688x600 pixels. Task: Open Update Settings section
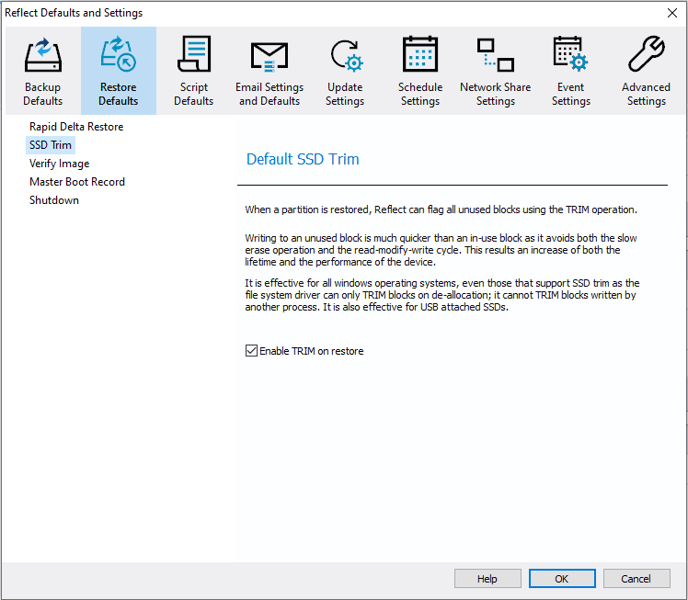point(344,71)
